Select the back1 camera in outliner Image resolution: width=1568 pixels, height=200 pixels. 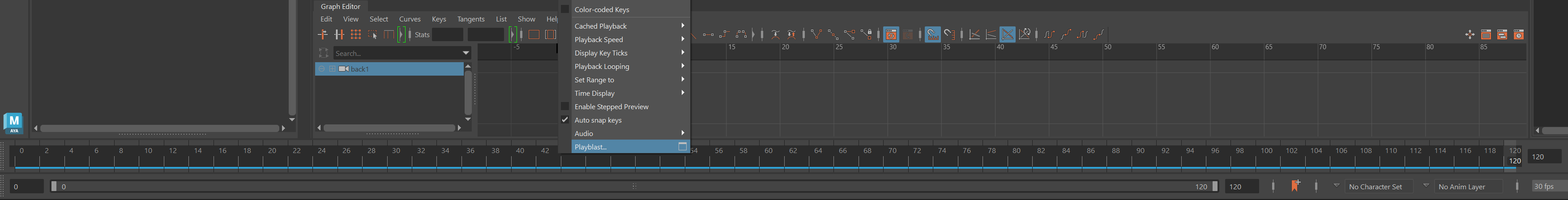click(x=389, y=69)
